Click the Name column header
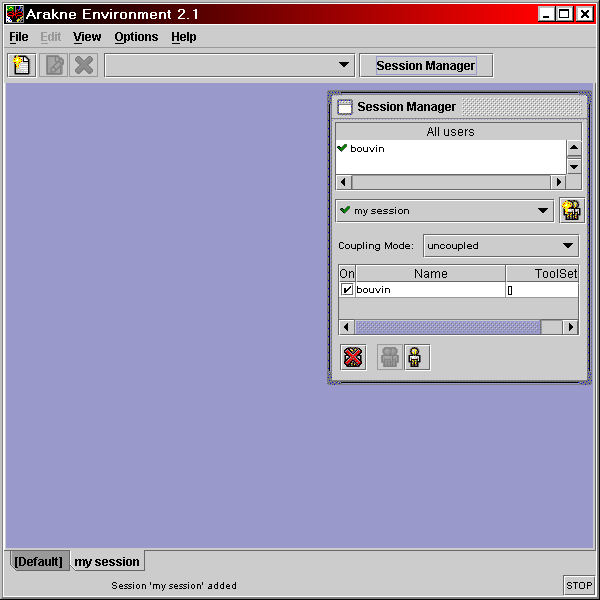Viewport: 600px width, 600px height. click(430, 273)
